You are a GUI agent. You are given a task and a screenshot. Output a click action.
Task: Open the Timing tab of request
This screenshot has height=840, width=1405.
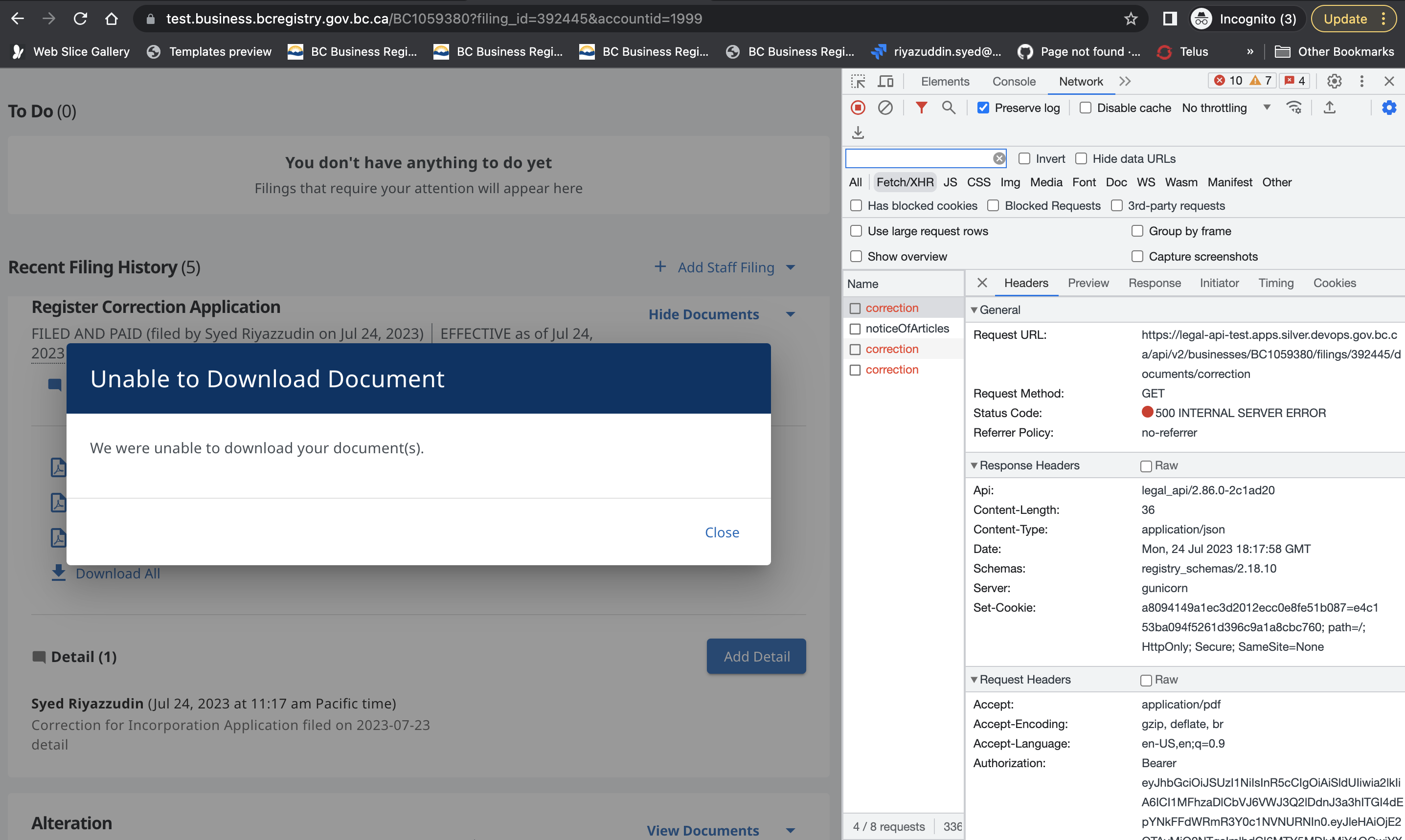(x=1275, y=283)
